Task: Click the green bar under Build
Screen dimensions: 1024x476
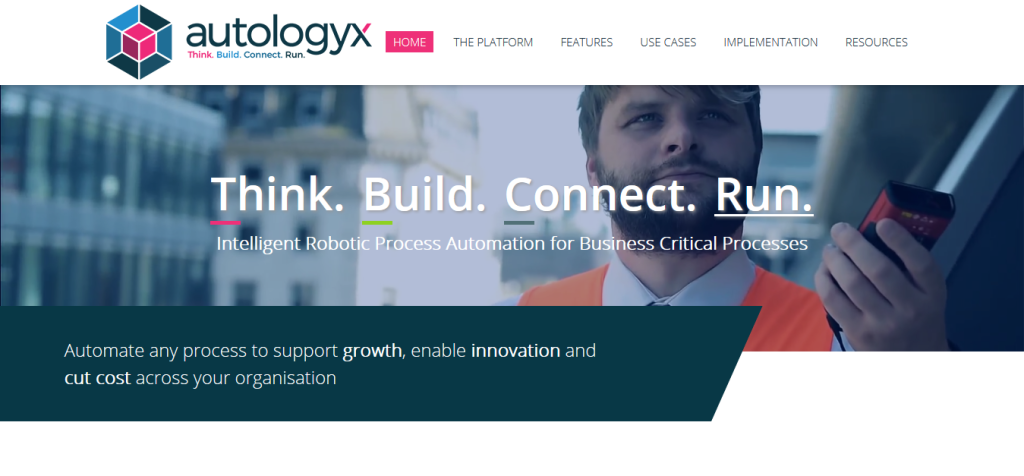Action: tap(377, 223)
